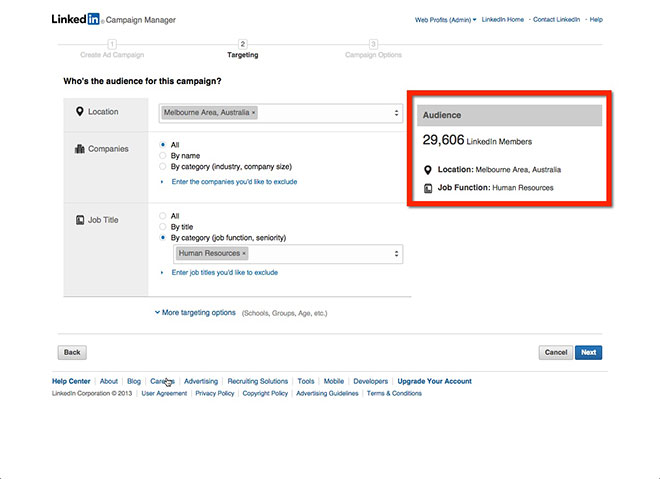
Task: Click the Audience panel location pin icon
Action: pyautogui.click(x=428, y=170)
